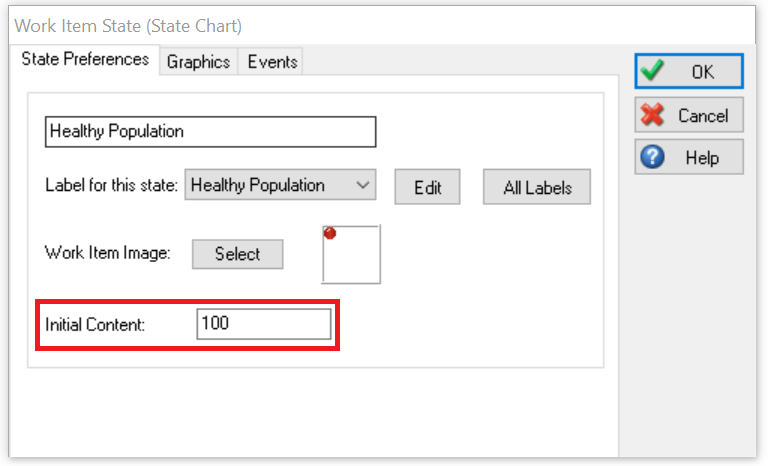
Task: Show All Labels
Action: (x=537, y=187)
